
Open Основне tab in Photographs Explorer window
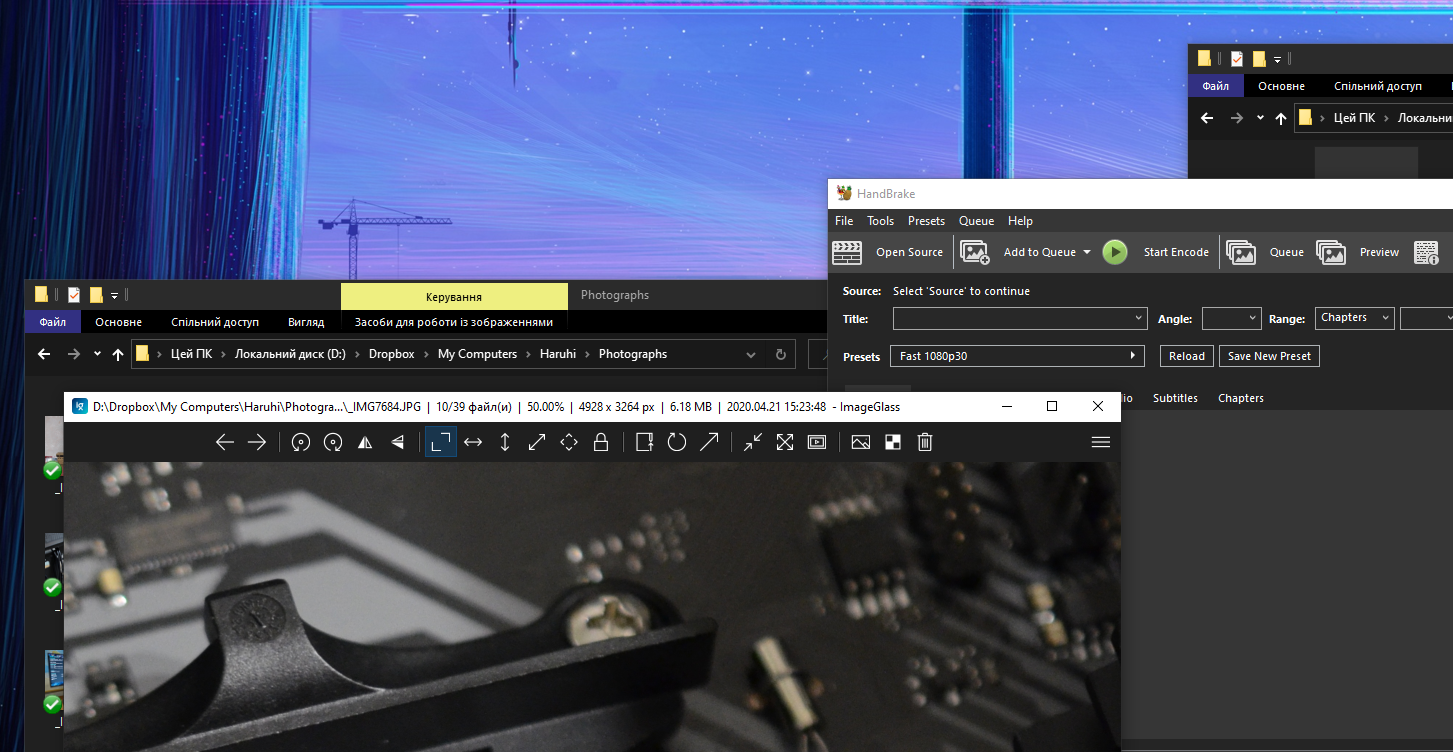[118, 322]
